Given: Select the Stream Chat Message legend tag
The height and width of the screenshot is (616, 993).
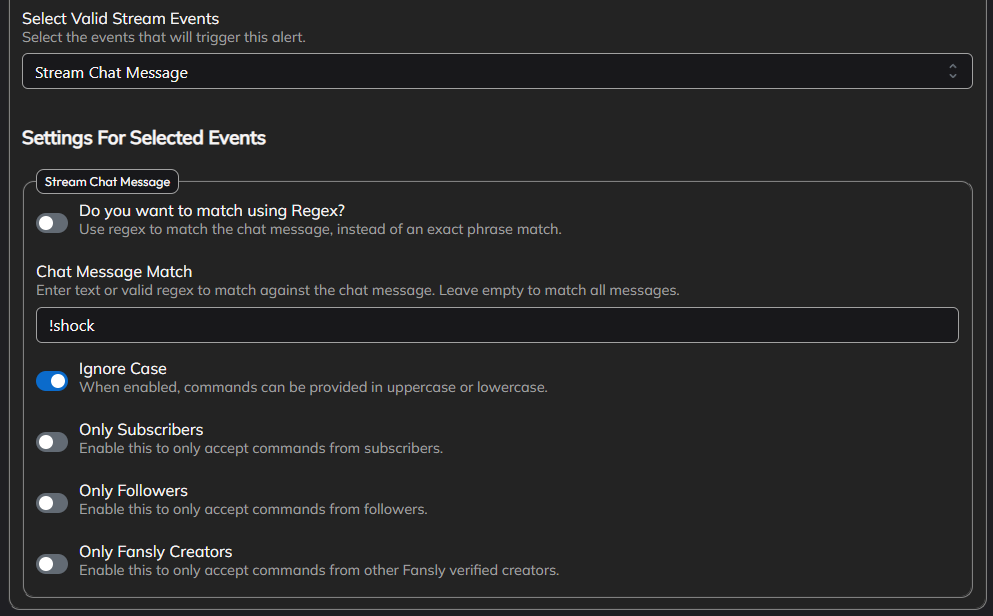Looking at the screenshot, I should tap(108, 182).
